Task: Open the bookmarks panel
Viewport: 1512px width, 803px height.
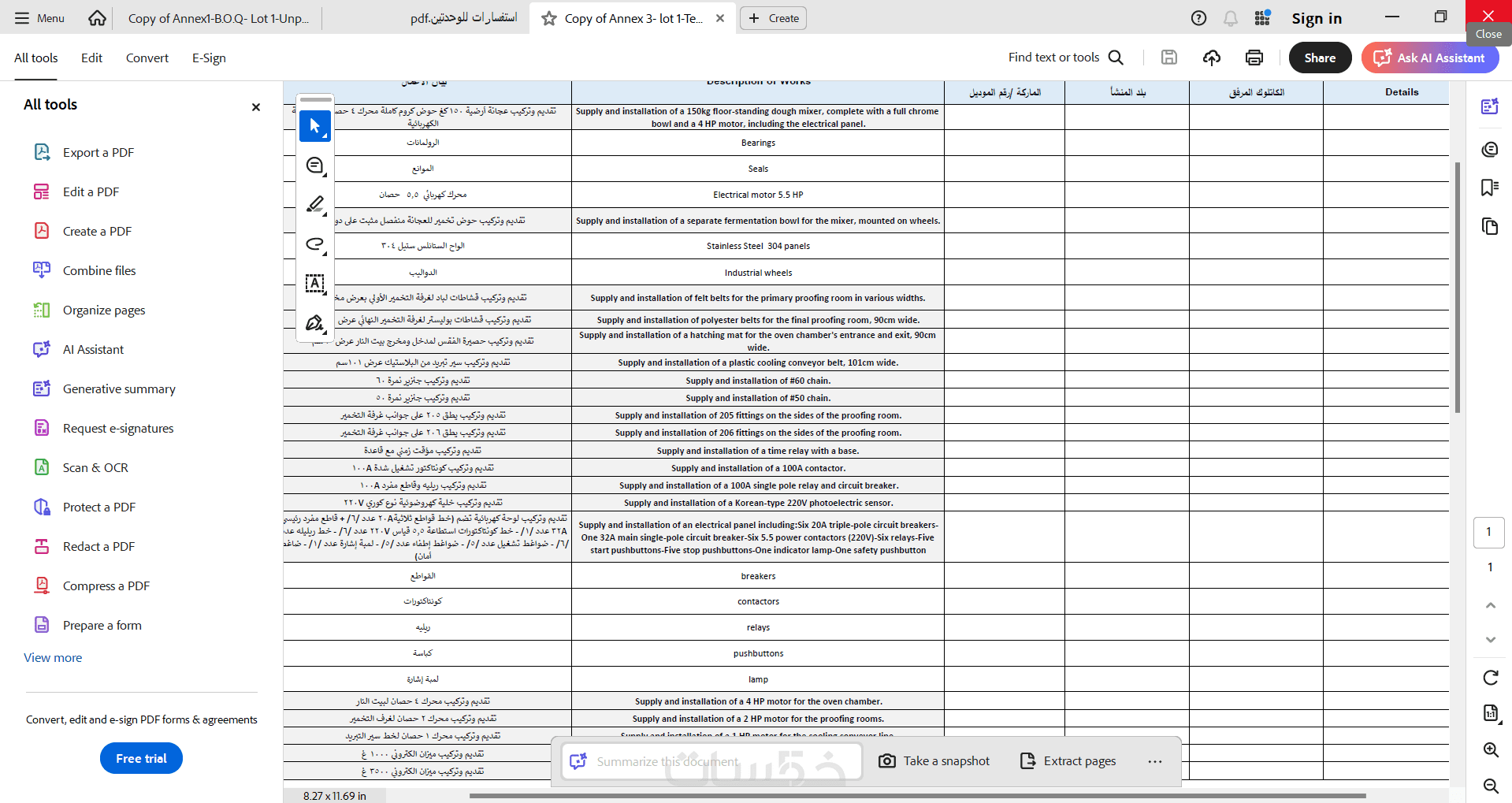Action: [x=1490, y=188]
